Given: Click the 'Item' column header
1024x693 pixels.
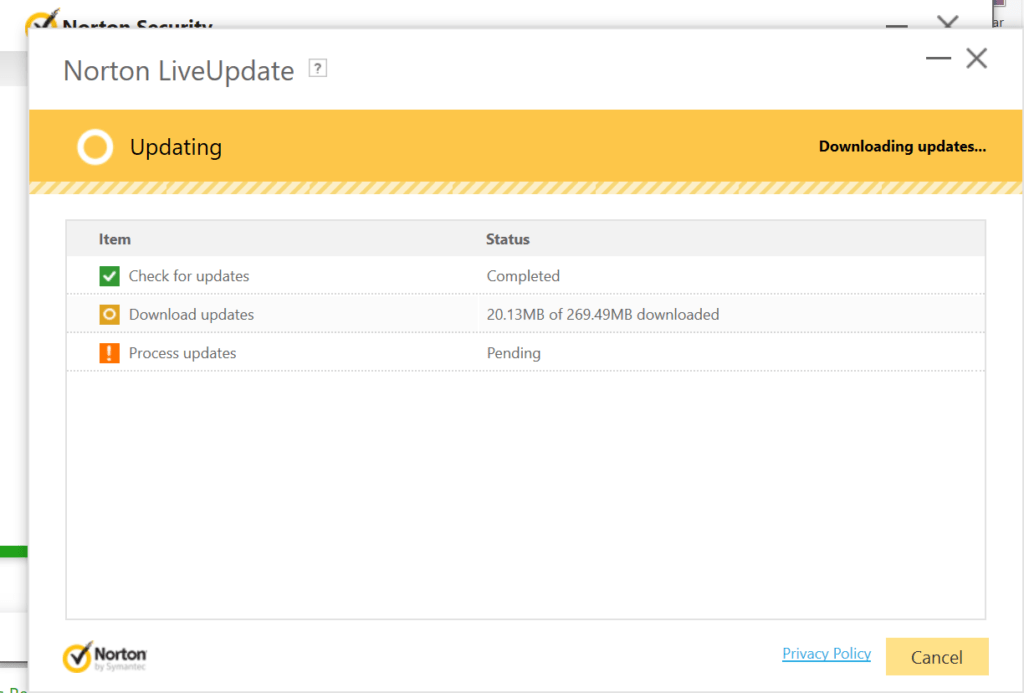Looking at the screenshot, I should click(115, 239).
